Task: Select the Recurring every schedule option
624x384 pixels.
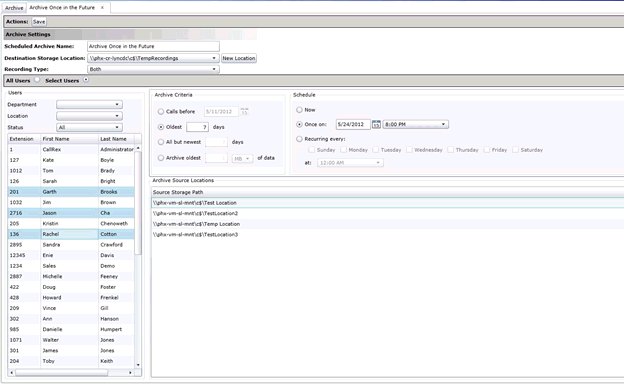Action: (x=299, y=139)
